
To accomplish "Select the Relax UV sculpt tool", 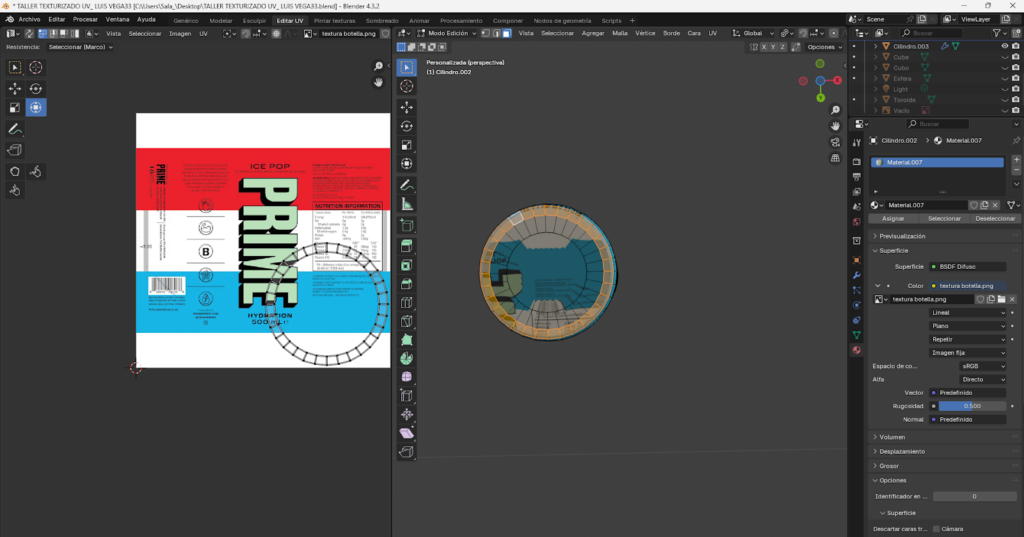I will click(36, 171).
